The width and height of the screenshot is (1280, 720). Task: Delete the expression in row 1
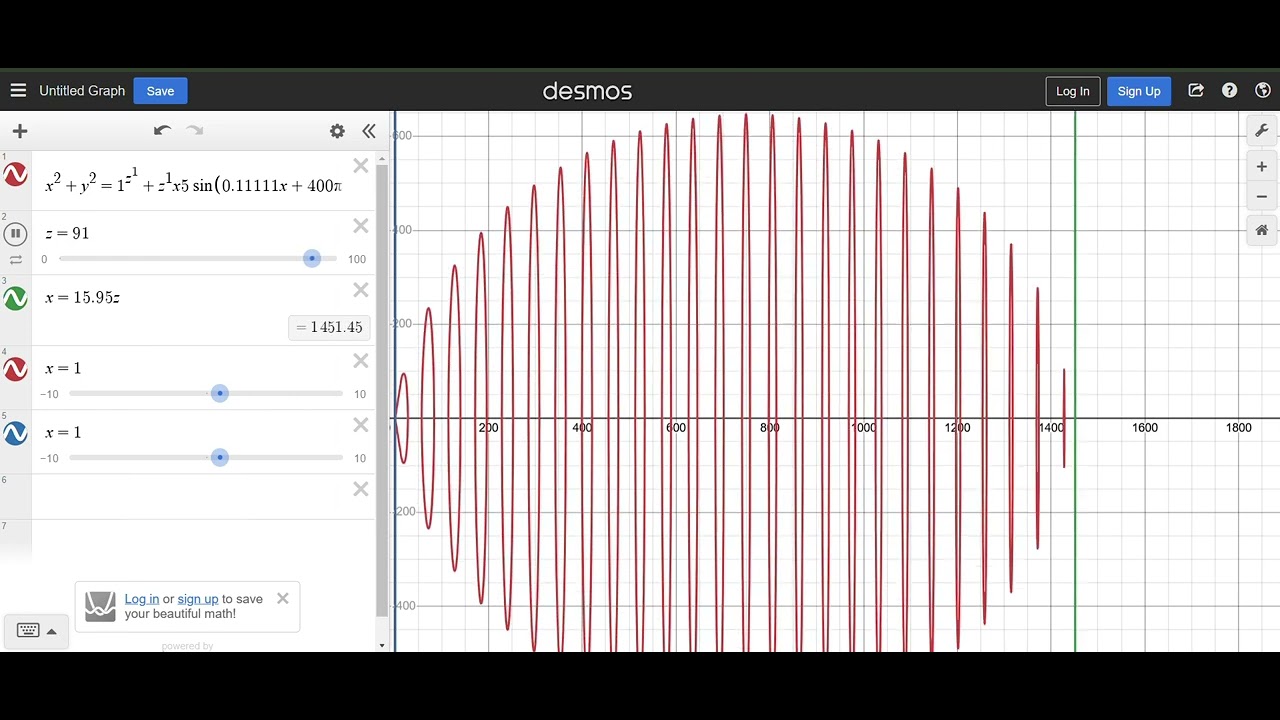point(361,166)
